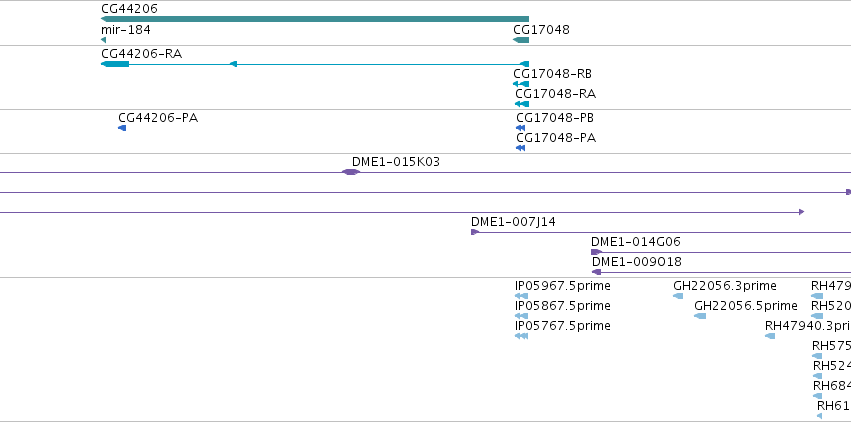This screenshot has height=422, width=851.
Task: Click the DME1-009O18 label
Action: pos(637,262)
